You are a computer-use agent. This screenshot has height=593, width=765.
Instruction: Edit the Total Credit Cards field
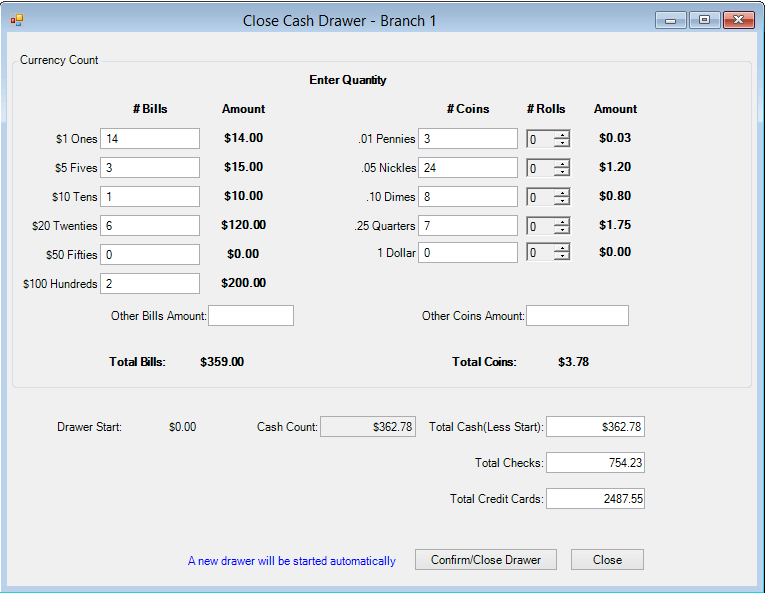[x=595, y=498]
